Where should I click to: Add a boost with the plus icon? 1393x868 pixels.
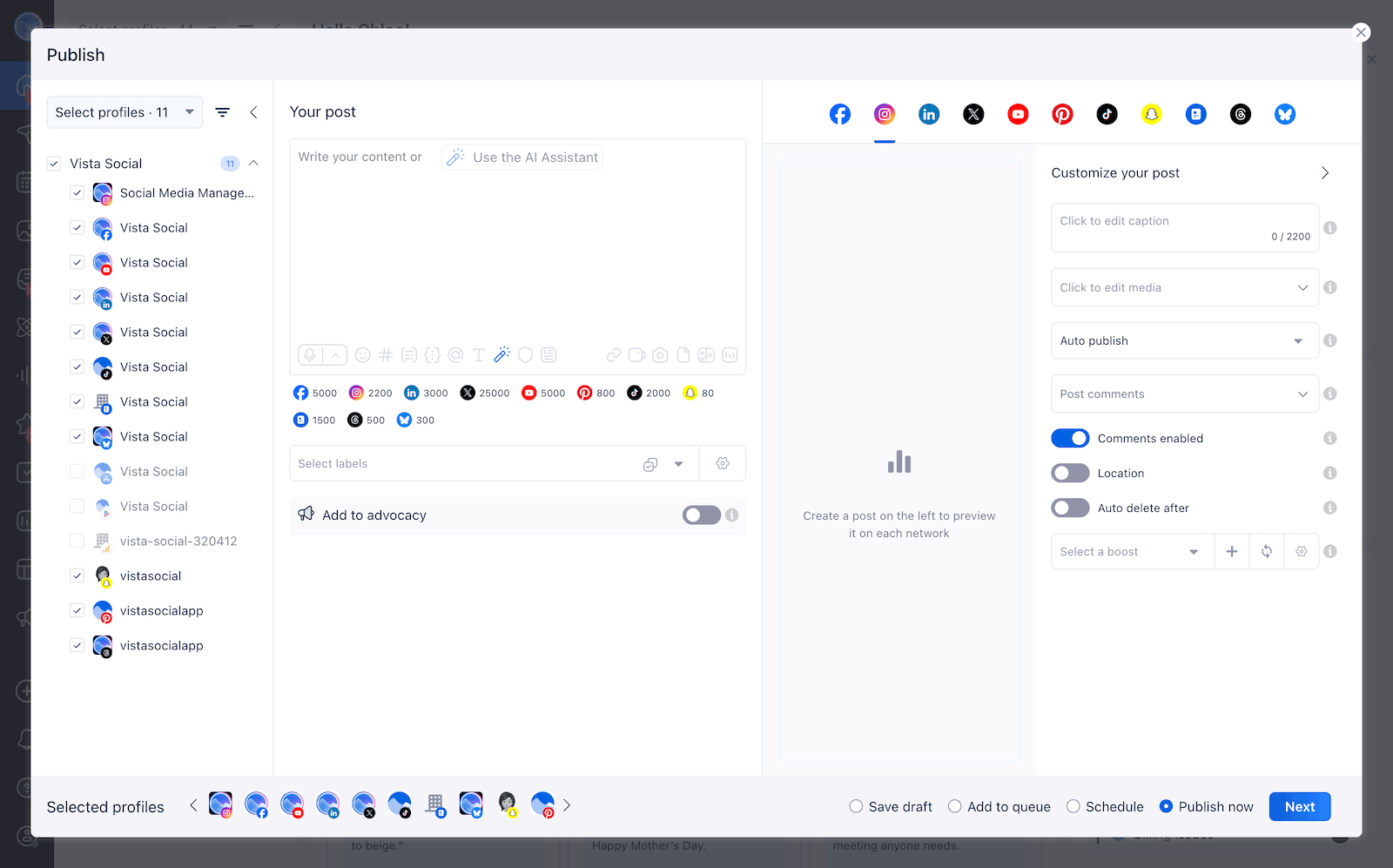pyautogui.click(x=1232, y=551)
